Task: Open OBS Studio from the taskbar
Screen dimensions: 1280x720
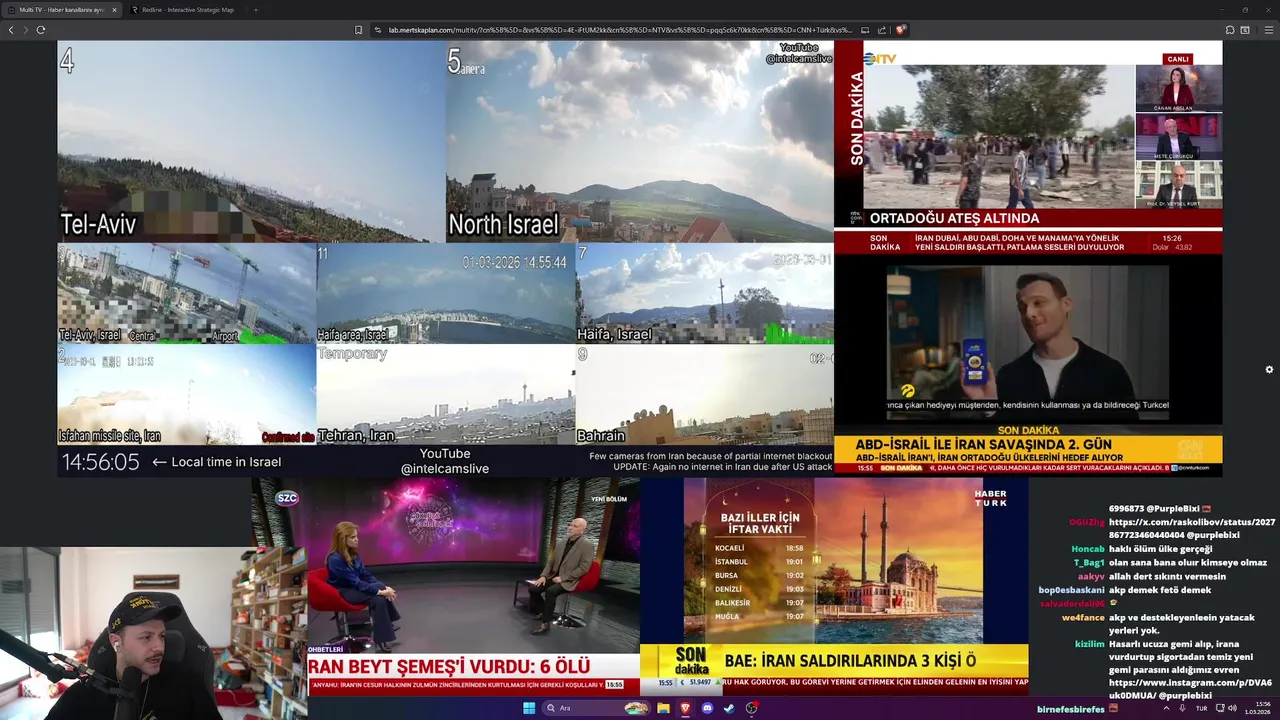Action: tap(751, 708)
